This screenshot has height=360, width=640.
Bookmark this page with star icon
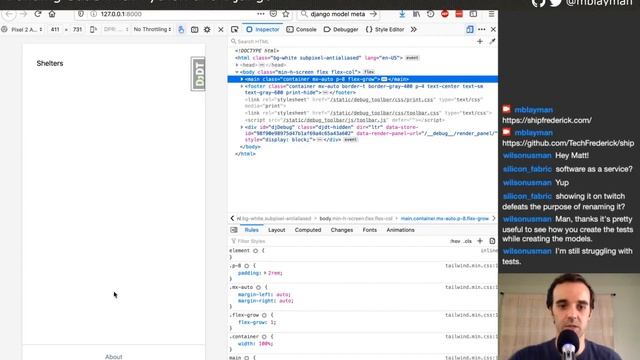point(286,14)
